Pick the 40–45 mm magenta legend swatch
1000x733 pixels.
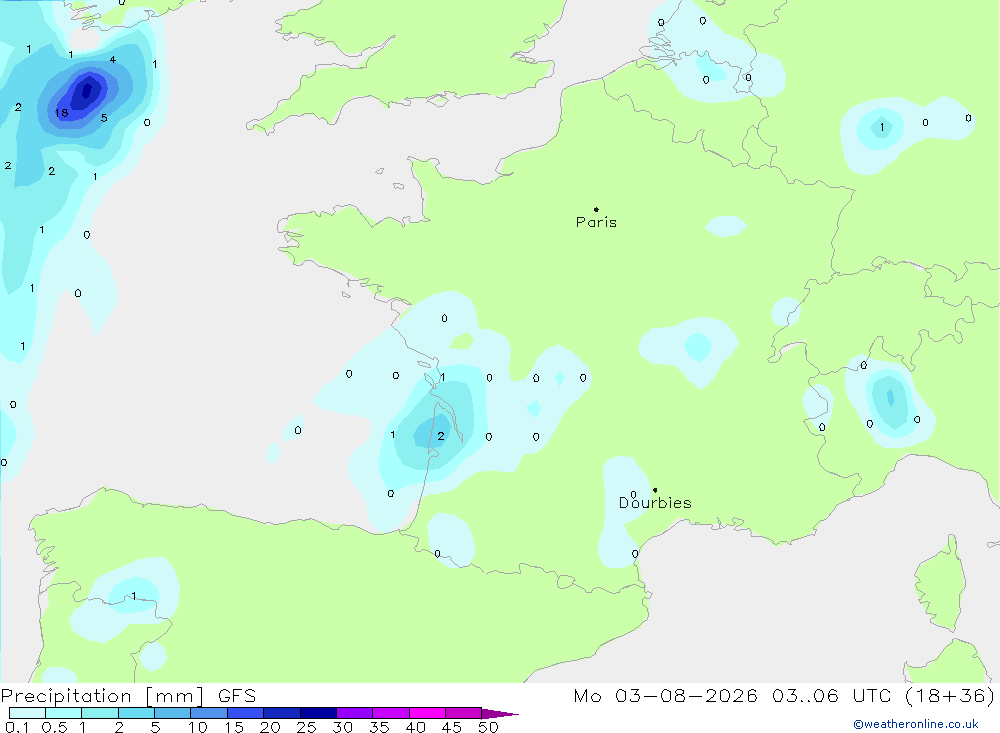point(427,713)
